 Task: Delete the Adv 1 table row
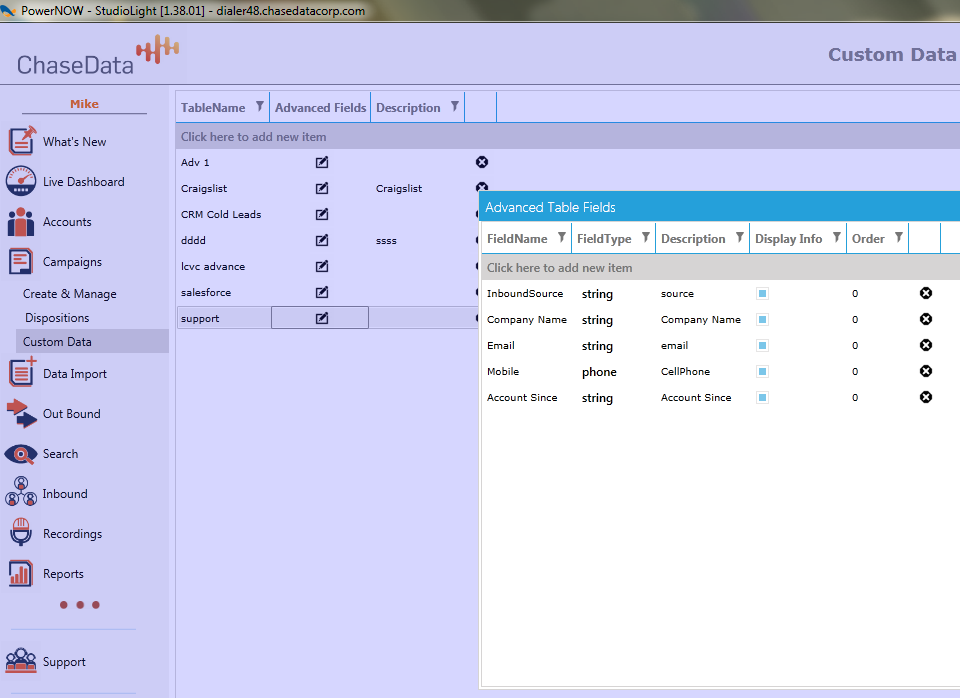pos(482,162)
